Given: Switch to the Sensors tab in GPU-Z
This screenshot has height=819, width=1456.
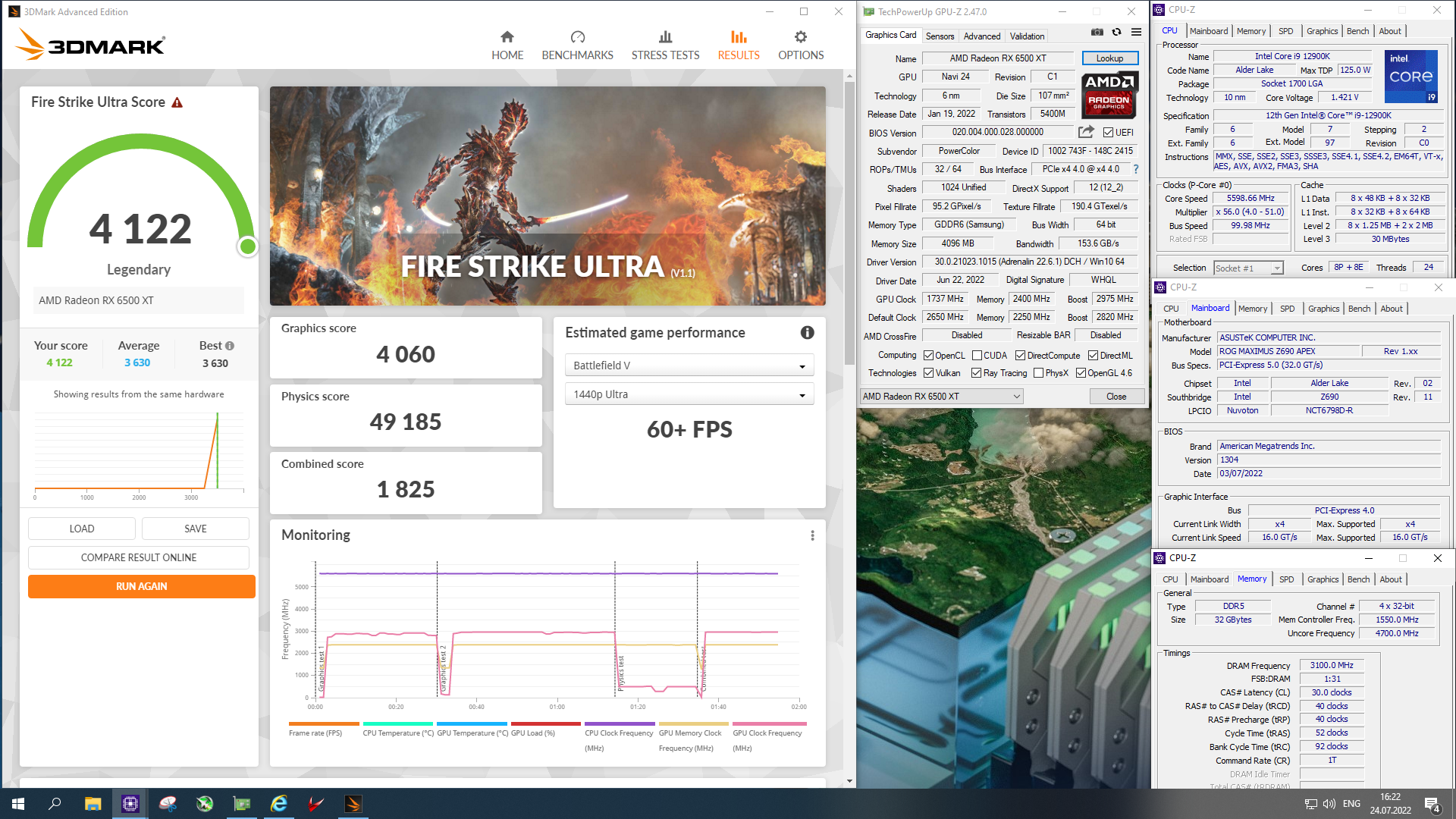Looking at the screenshot, I should pyautogui.click(x=940, y=36).
